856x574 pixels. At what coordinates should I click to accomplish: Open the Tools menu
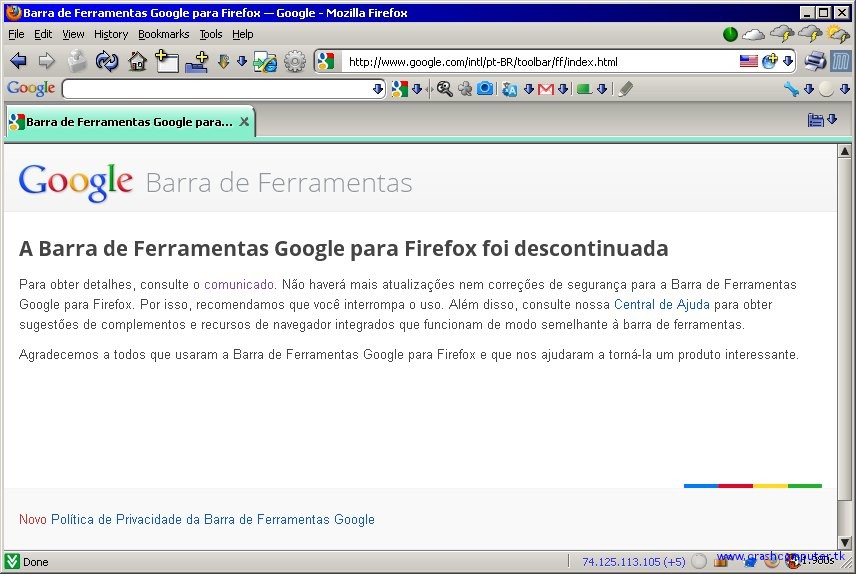click(211, 34)
